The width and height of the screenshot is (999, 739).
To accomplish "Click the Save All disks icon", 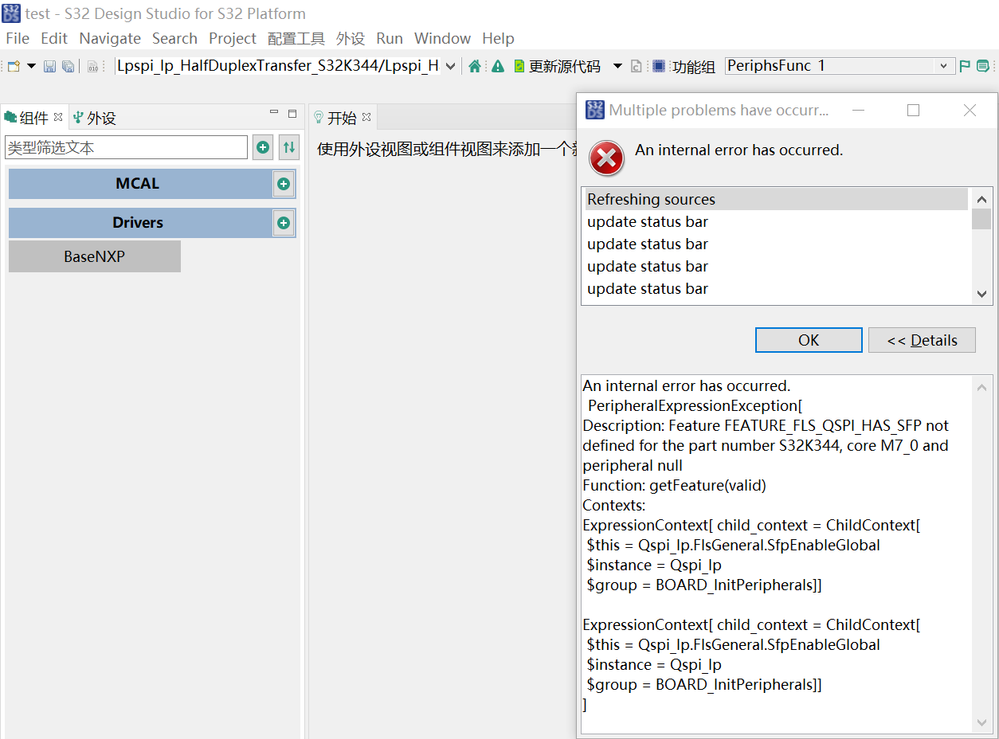I will click(x=68, y=66).
